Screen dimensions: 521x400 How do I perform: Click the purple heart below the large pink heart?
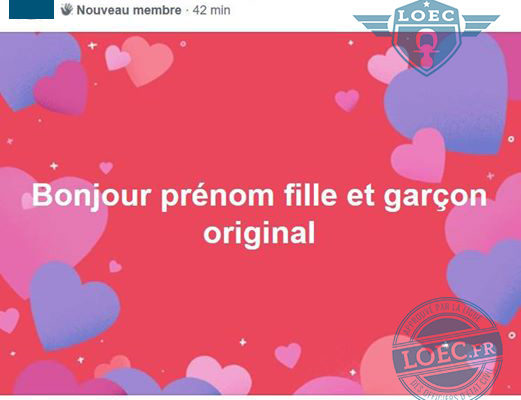[73, 305]
